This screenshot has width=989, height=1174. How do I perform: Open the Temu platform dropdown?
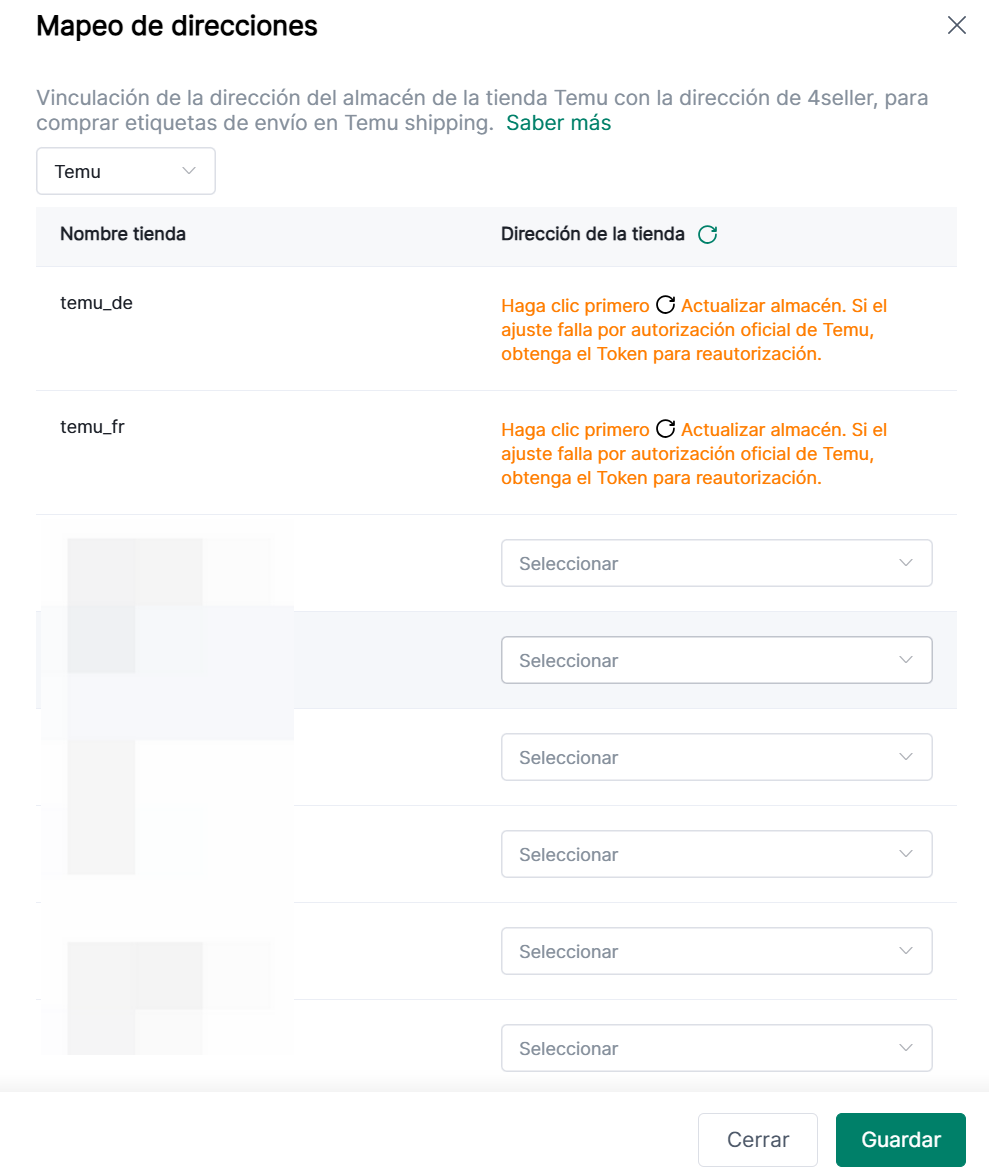125,171
